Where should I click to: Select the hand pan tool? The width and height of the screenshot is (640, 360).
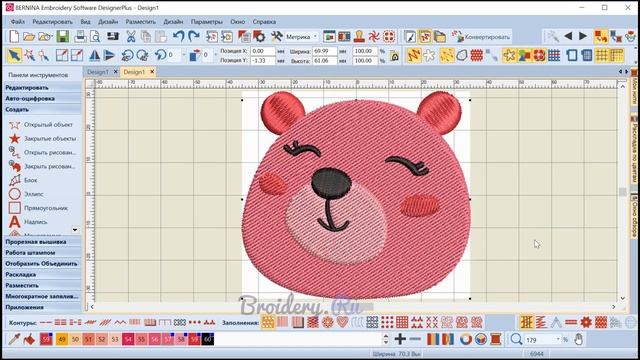(x=578, y=339)
